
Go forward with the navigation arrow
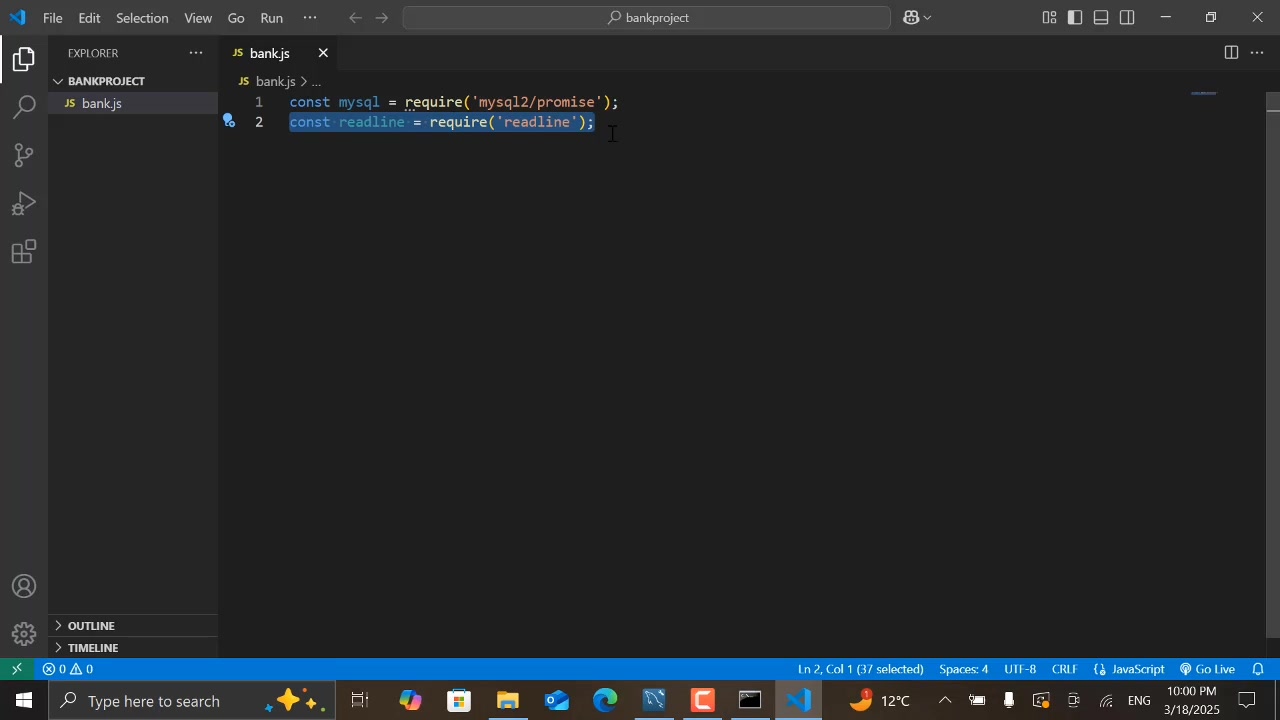[381, 17]
